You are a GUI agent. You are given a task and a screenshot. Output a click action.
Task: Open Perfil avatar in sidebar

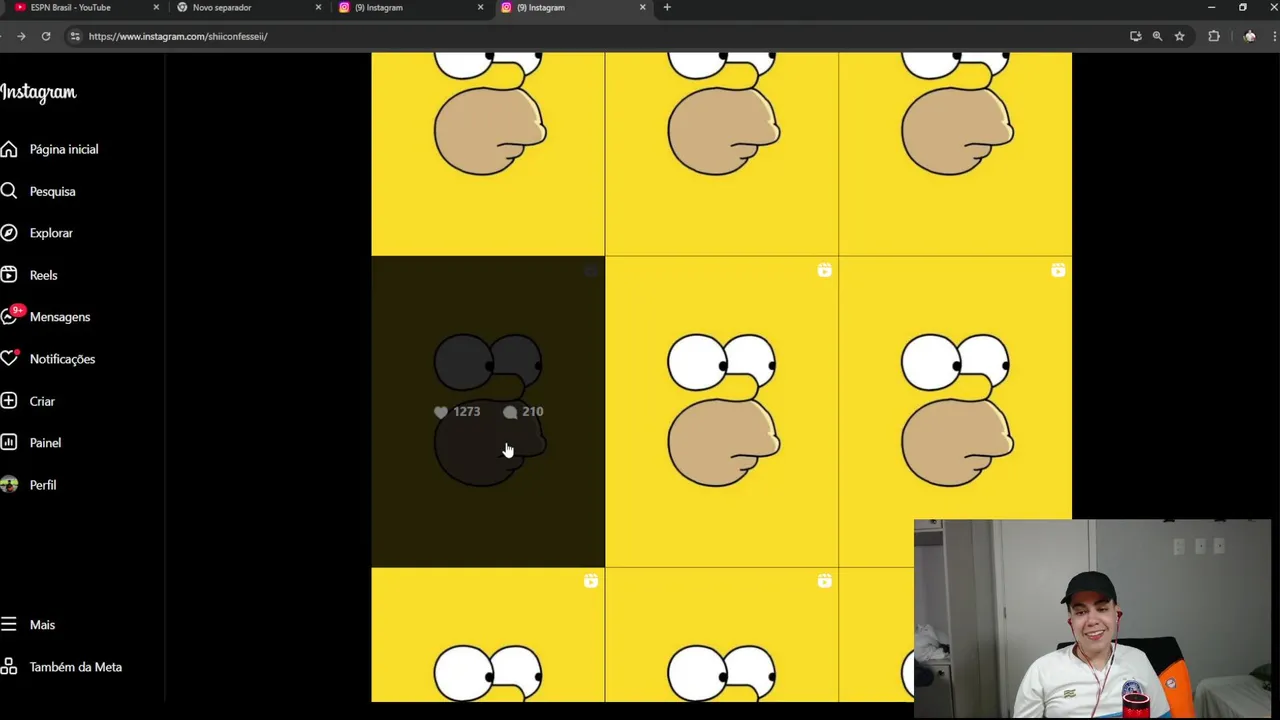(x=9, y=485)
